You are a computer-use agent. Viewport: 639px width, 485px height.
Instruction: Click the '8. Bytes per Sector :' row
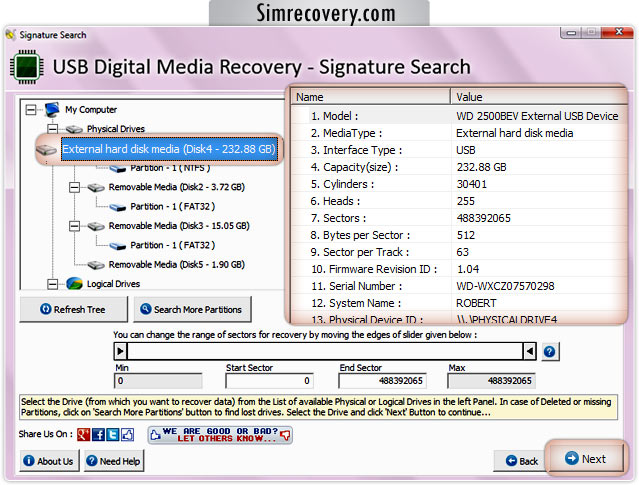[459, 235]
